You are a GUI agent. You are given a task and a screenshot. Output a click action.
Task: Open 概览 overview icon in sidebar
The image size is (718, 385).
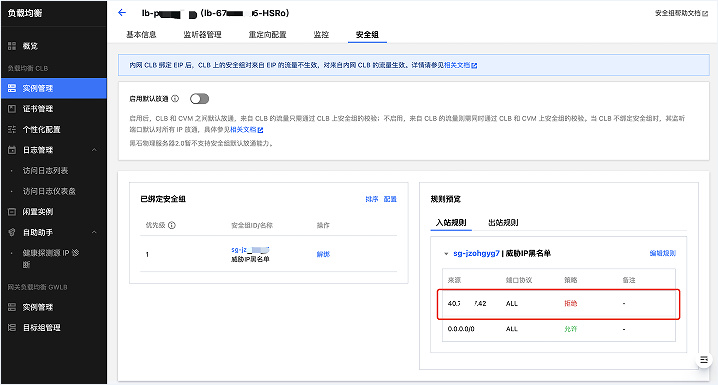[x=12, y=46]
